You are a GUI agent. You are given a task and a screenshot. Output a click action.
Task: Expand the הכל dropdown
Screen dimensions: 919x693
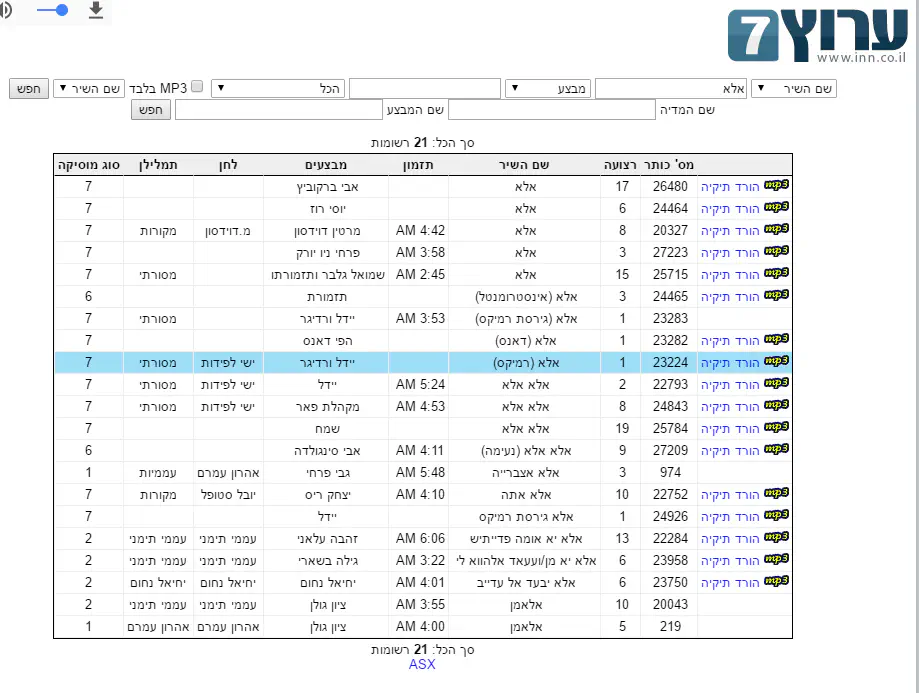coord(278,89)
